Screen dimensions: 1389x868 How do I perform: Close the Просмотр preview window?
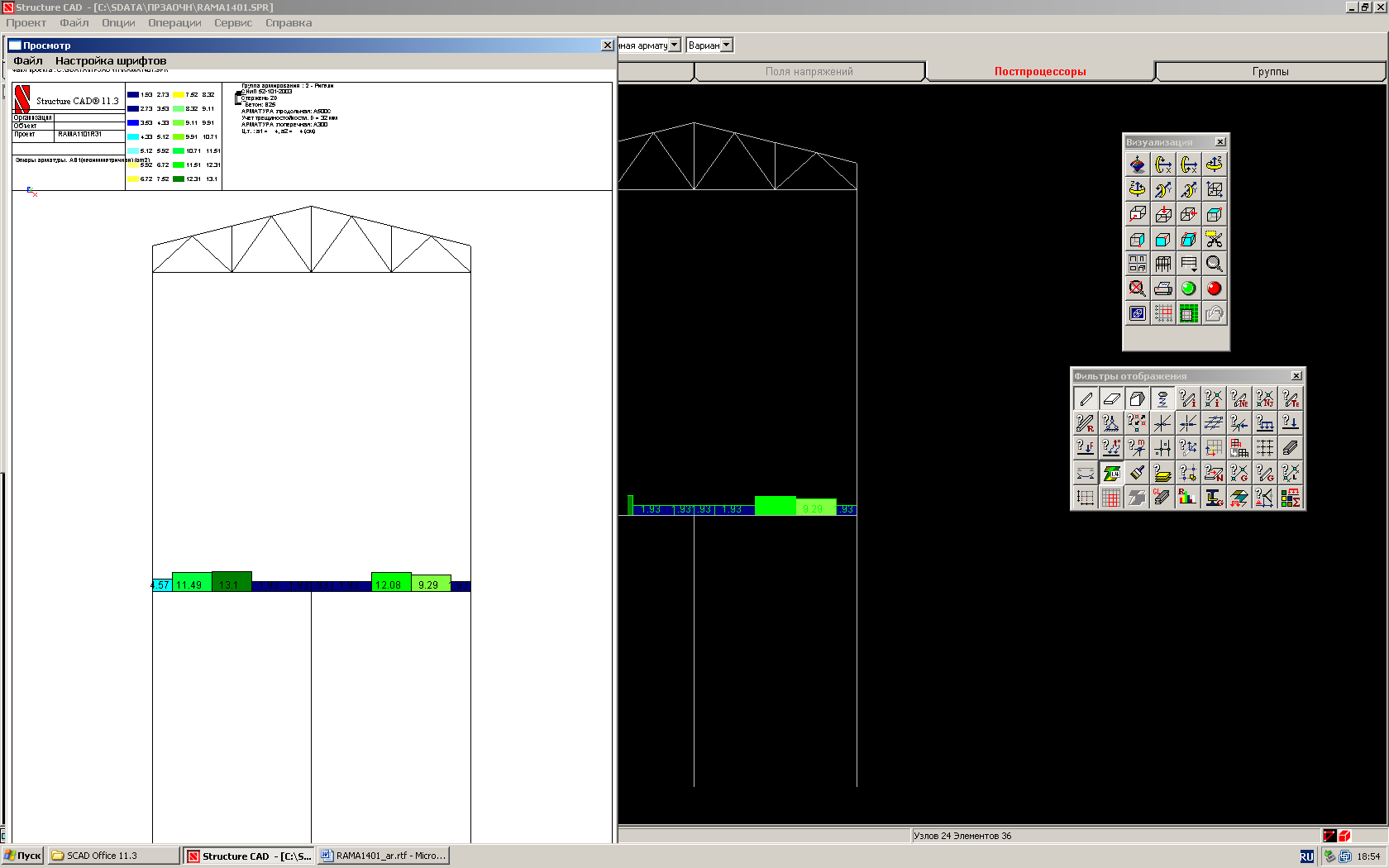coord(608,45)
